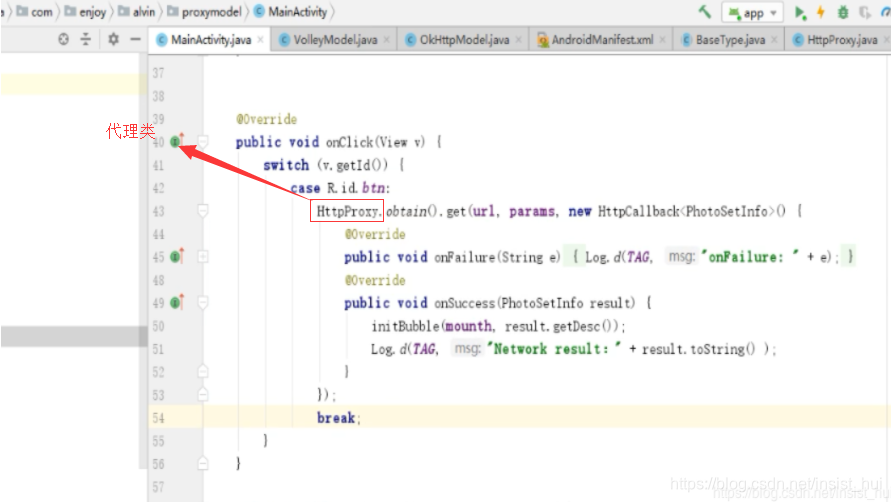
Task: Click the switch keyword on line 41
Action: [x=286, y=165]
